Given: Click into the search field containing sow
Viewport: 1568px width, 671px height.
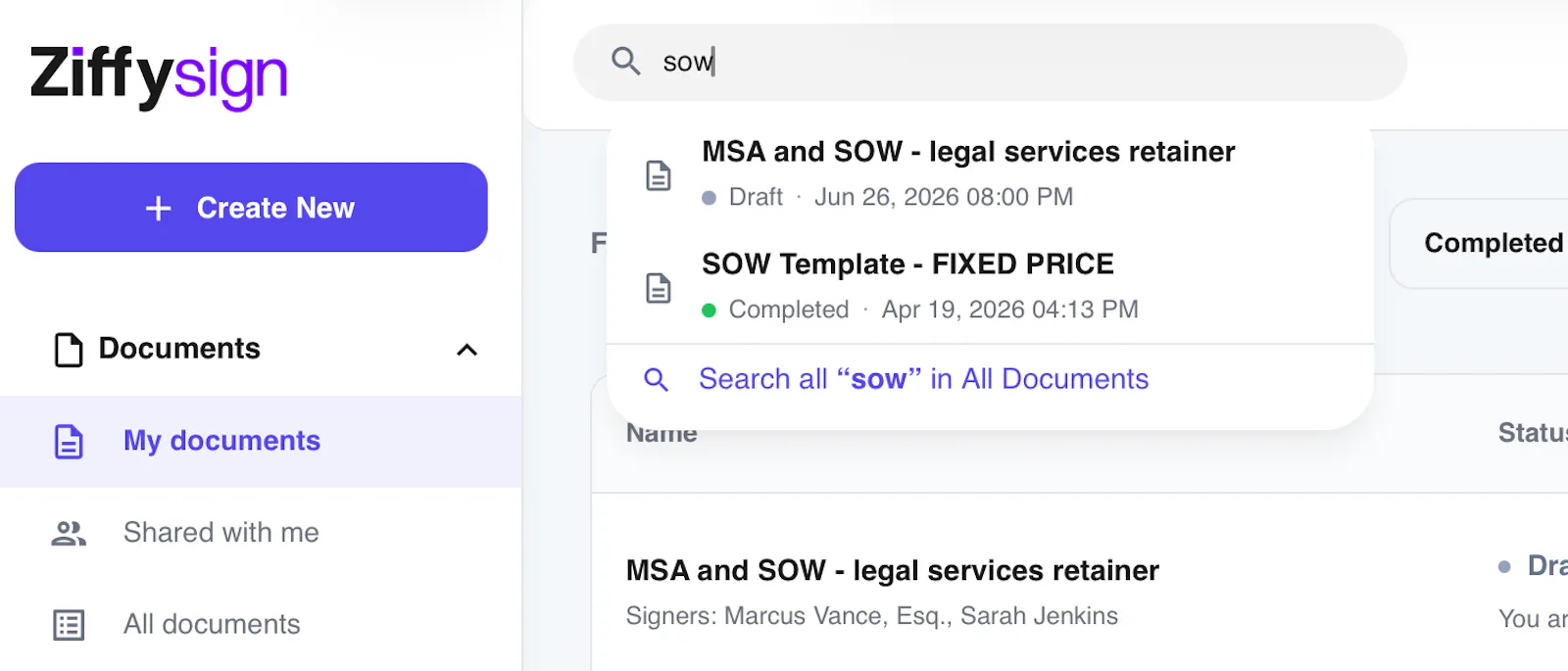Looking at the screenshot, I should [990, 63].
